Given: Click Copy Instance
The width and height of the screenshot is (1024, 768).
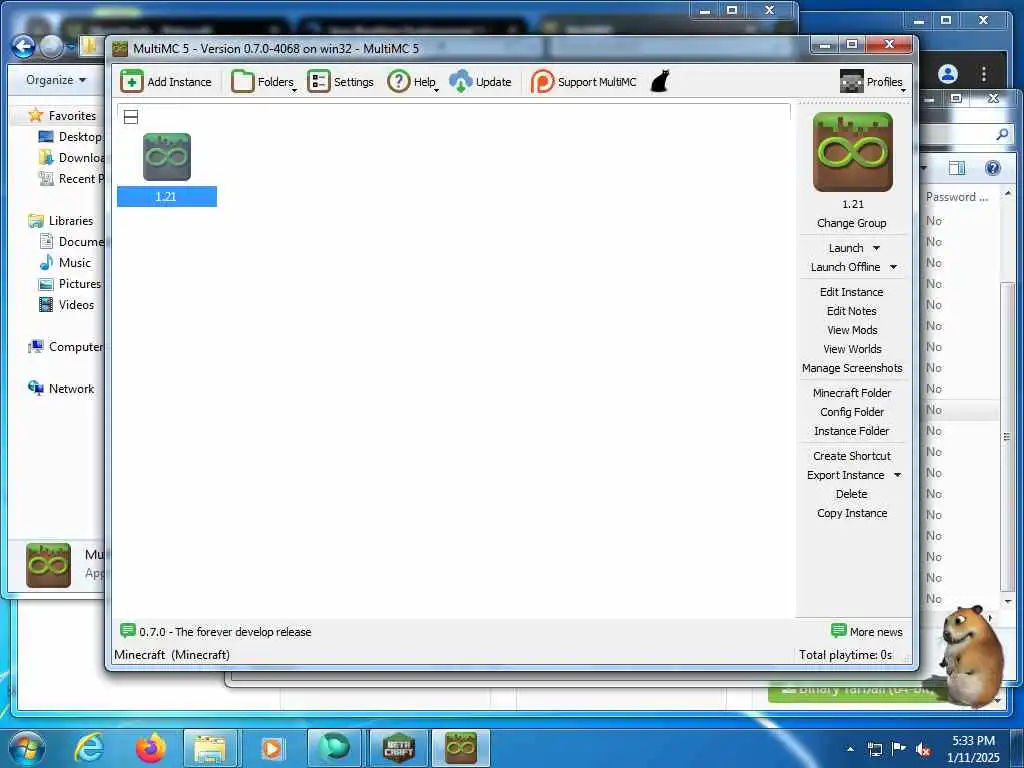Looking at the screenshot, I should coord(852,513).
